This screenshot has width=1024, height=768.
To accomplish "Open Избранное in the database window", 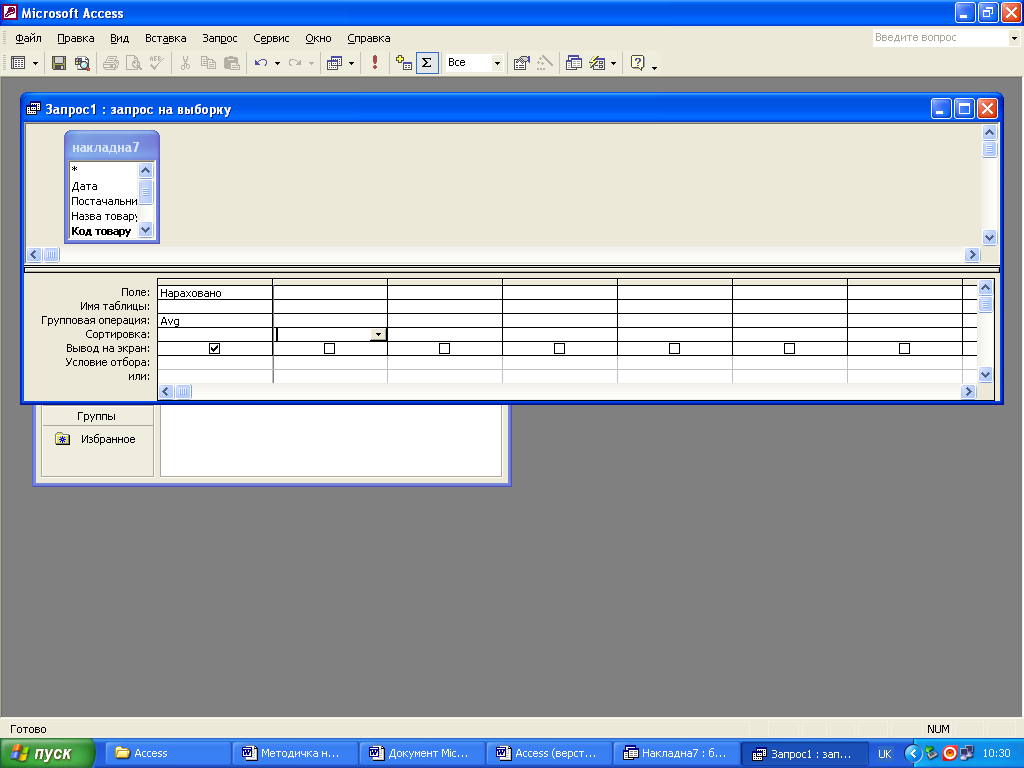I will pyautogui.click(x=97, y=440).
